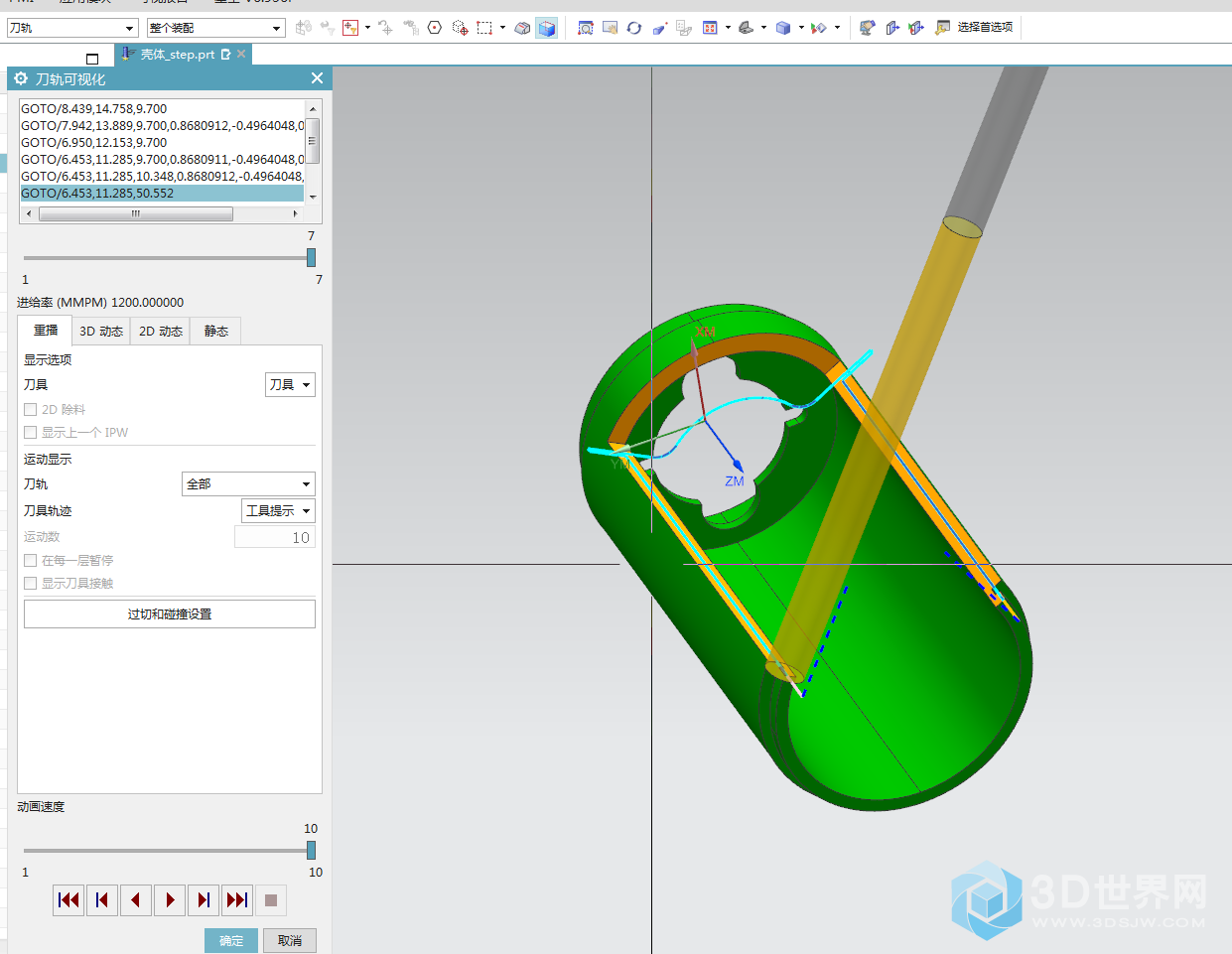Image resolution: width=1232 pixels, height=954 pixels.
Task: Toggle the 2D 除料 checkbox
Action: (x=31, y=409)
